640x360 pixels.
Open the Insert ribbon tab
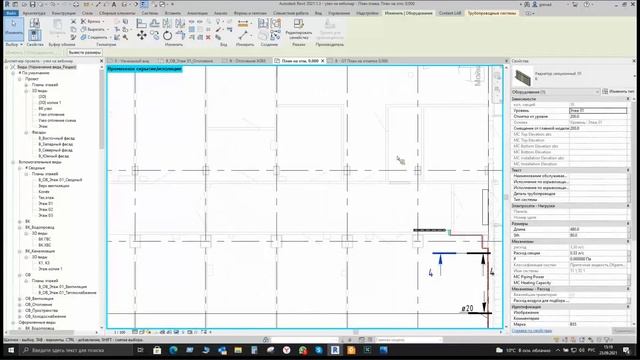173,13
